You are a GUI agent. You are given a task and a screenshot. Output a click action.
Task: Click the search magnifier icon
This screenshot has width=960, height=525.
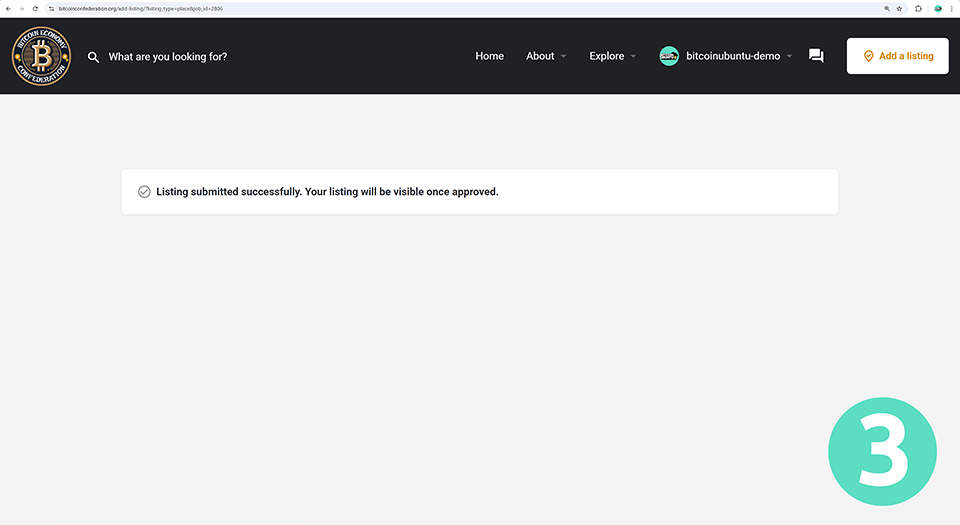(x=94, y=57)
